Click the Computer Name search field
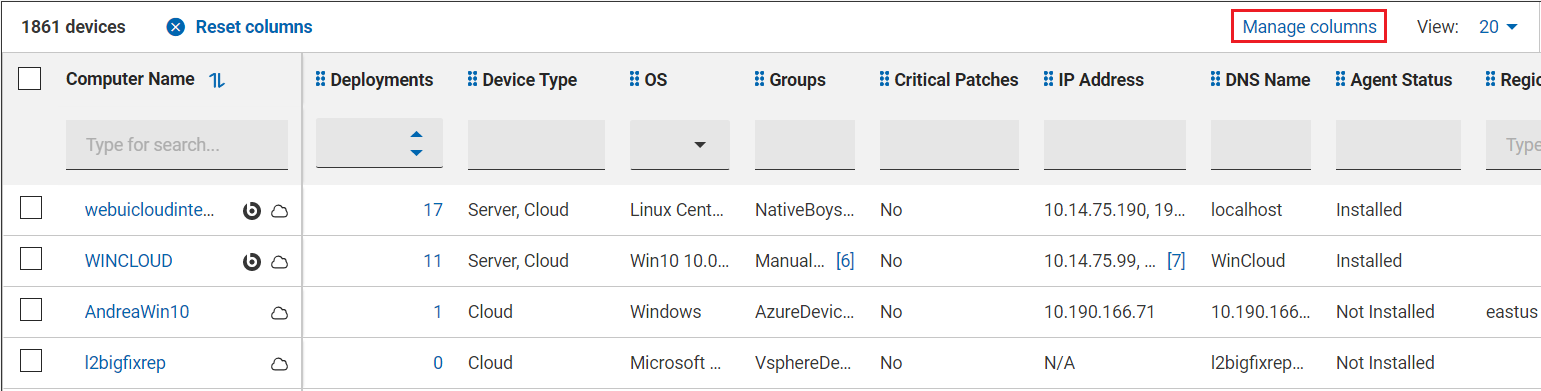1541x391 pixels. click(177, 145)
